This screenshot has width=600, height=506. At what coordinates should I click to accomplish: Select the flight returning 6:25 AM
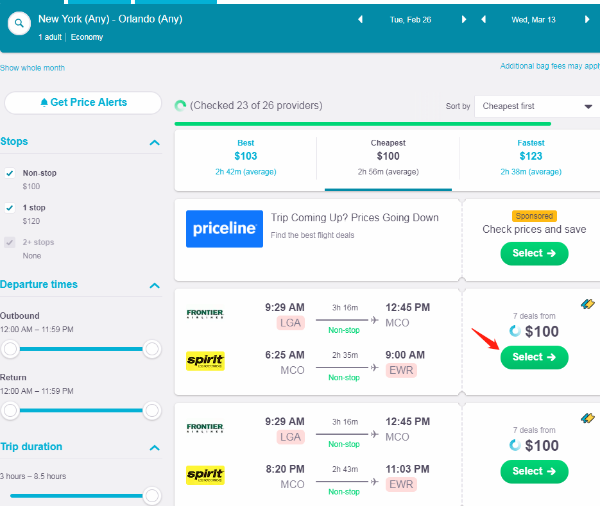click(534, 357)
